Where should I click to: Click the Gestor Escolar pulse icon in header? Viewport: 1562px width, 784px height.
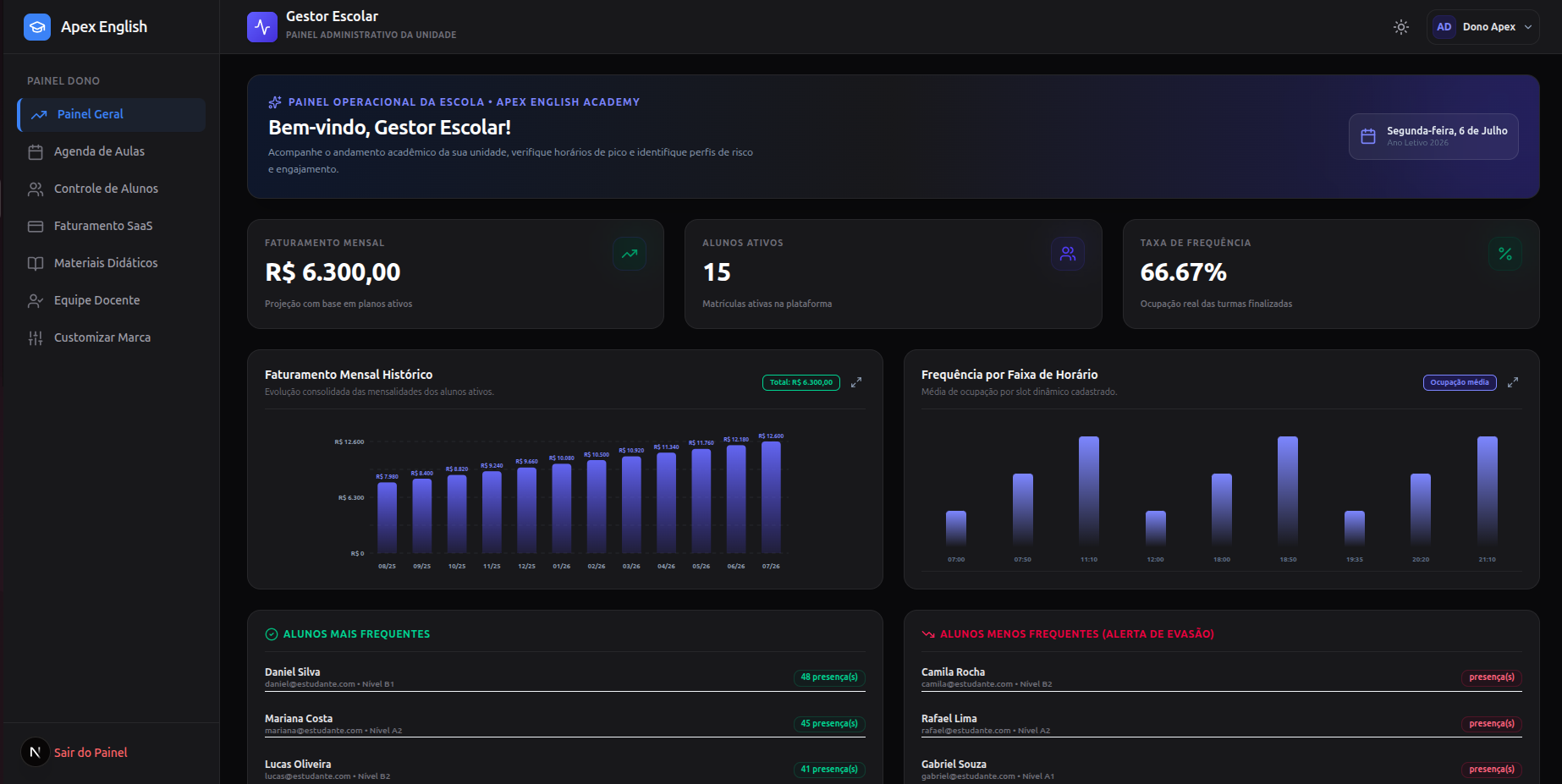coord(262,27)
